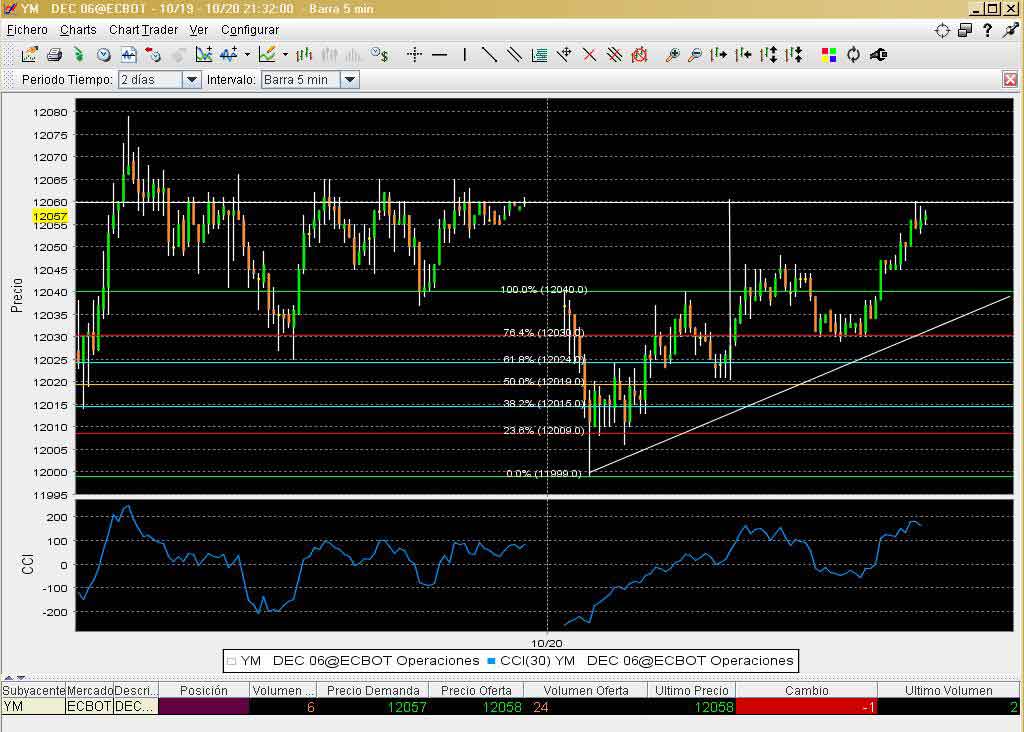Select the vertical line drawing tool
Screen dimensions: 1024x732
pyautogui.click(x=464, y=55)
